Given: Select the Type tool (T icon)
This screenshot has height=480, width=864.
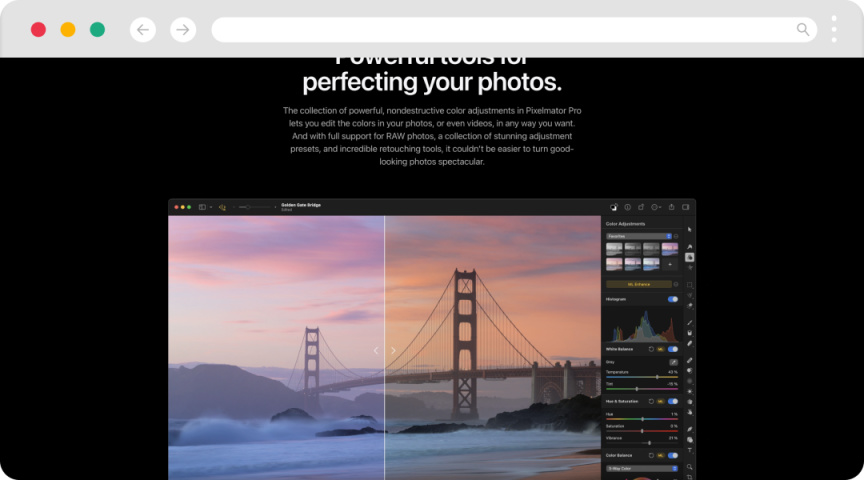Looking at the screenshot, I should coord(689,451).
